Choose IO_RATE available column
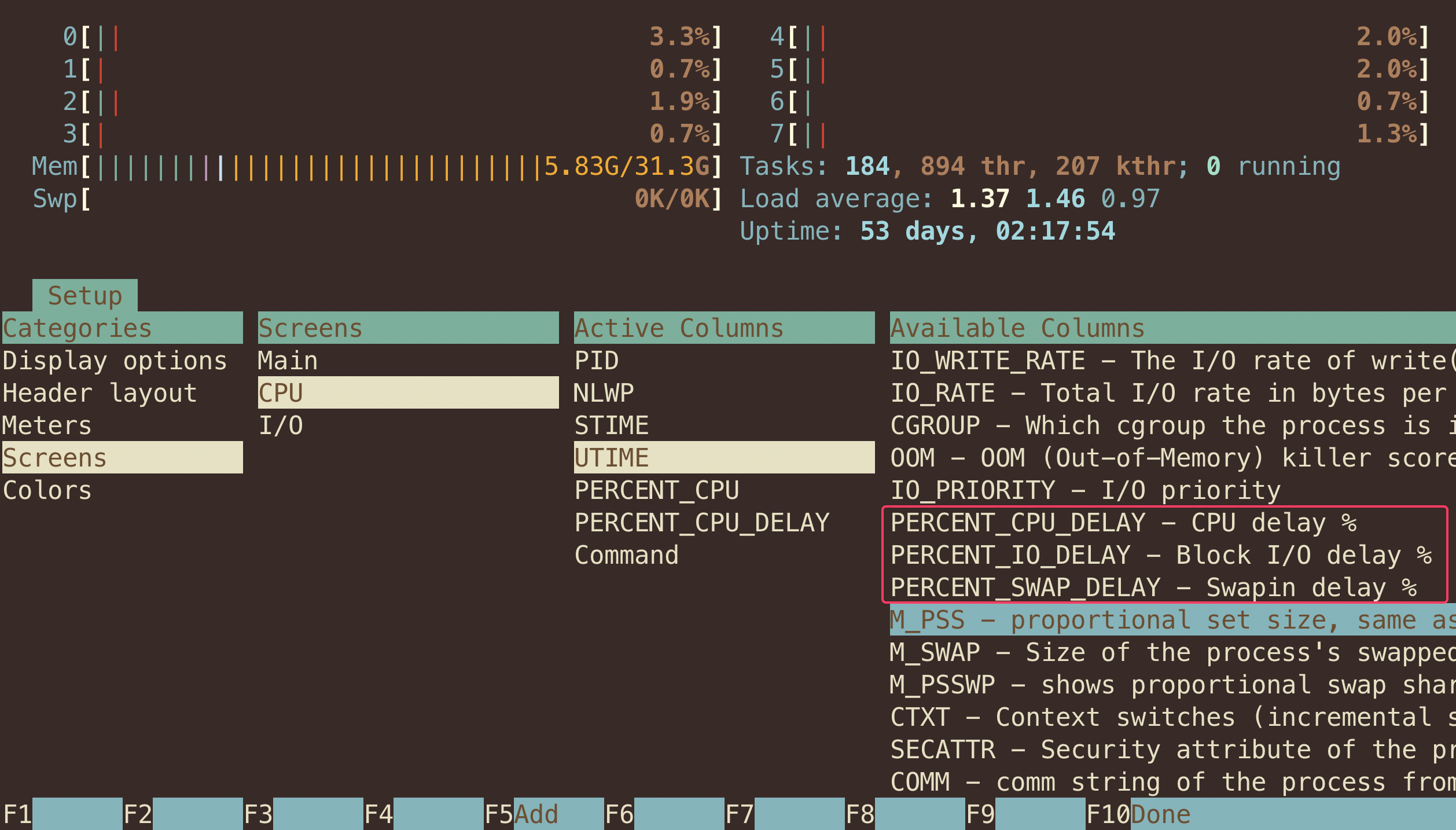Viewport: 1456px width, 830px height. 1172,393
